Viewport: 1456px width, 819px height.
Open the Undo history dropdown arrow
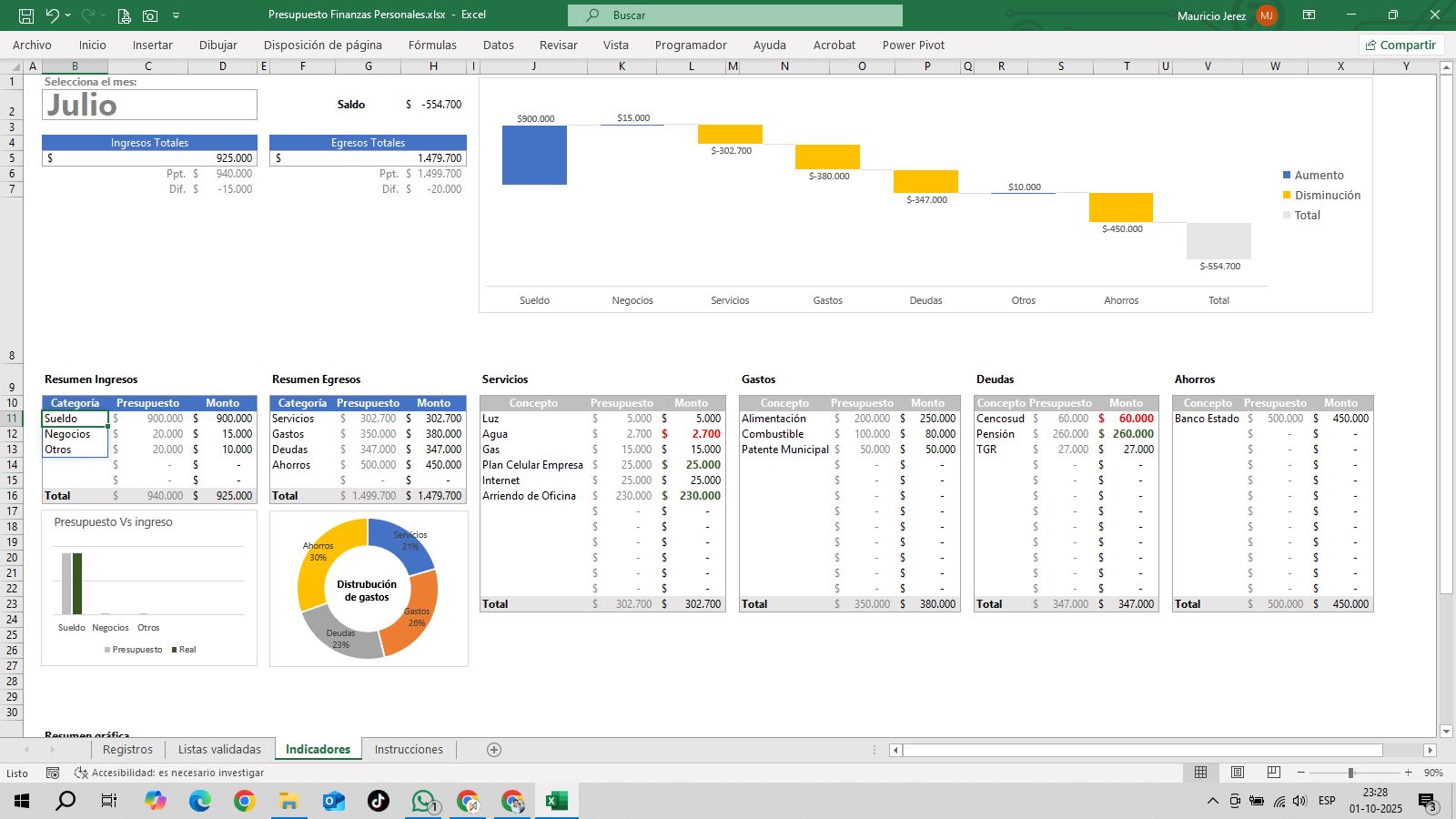point(70,15)
